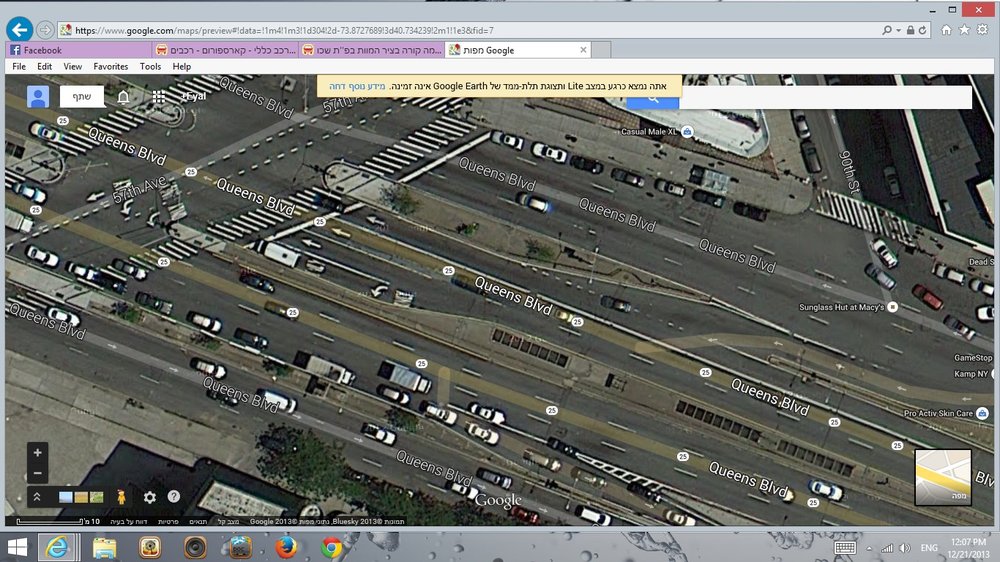Open the File menu

coord(19,66)
